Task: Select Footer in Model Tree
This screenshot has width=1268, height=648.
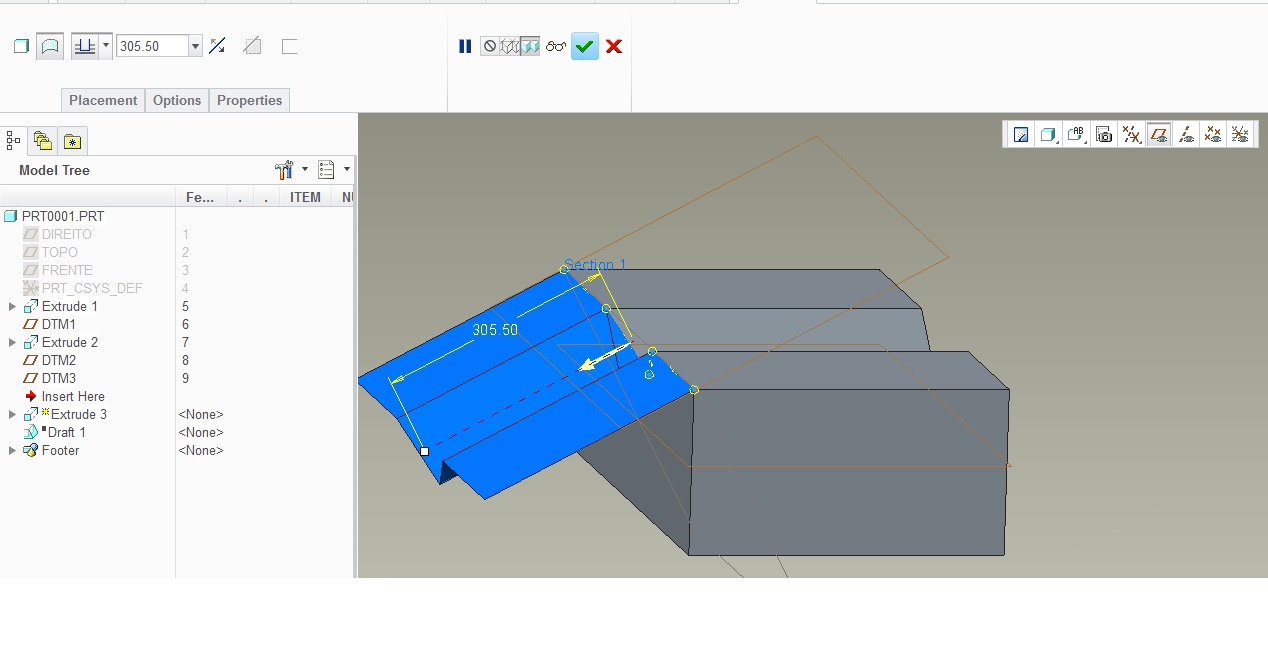Action: click(51, 450)
